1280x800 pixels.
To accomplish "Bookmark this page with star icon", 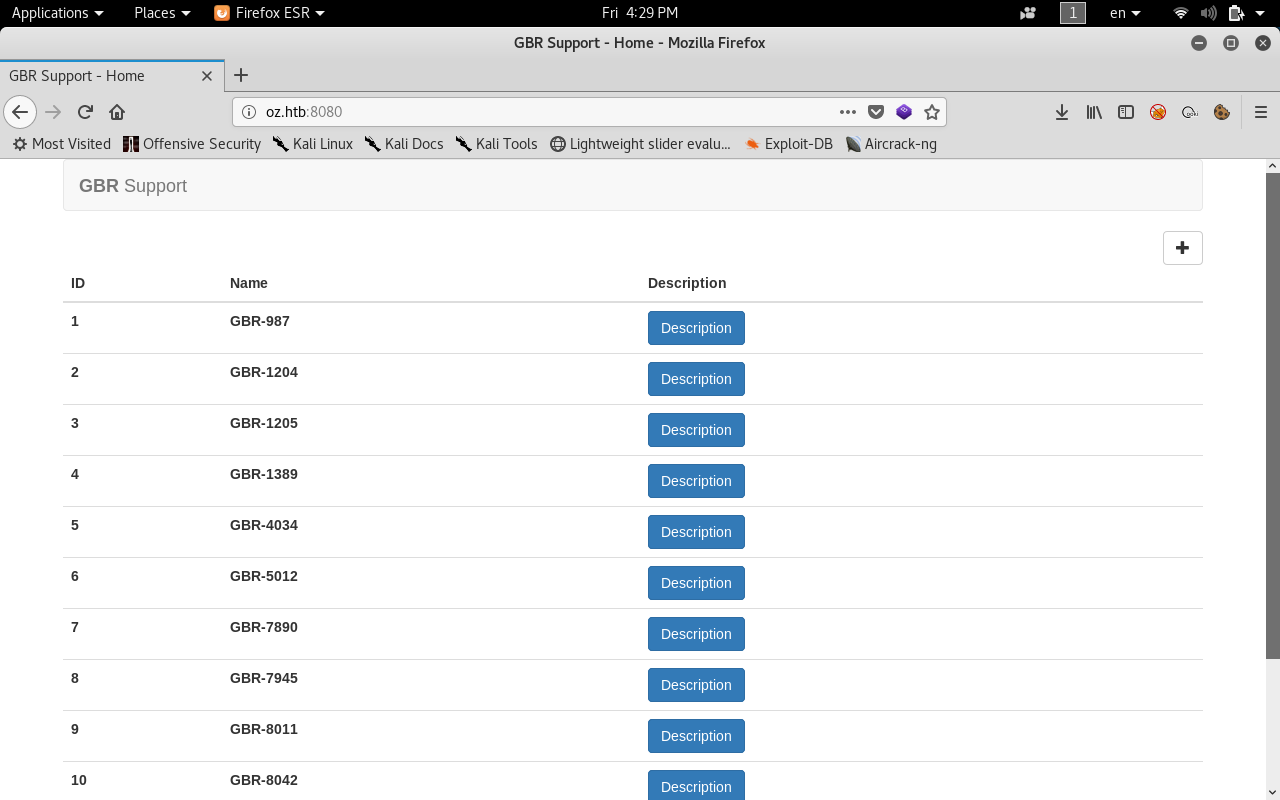I will point(932,112).
